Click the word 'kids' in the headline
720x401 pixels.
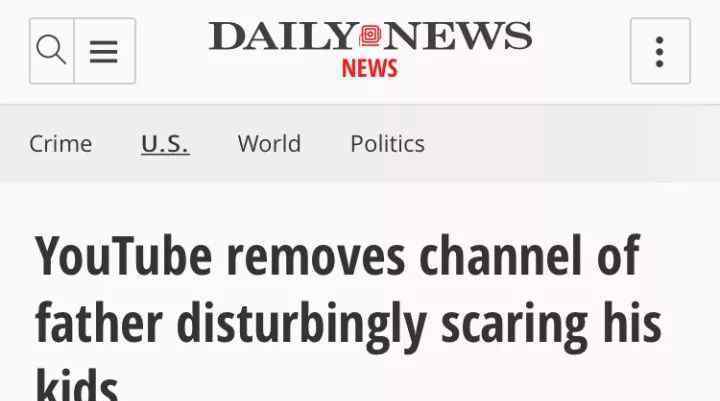[77, 385]
